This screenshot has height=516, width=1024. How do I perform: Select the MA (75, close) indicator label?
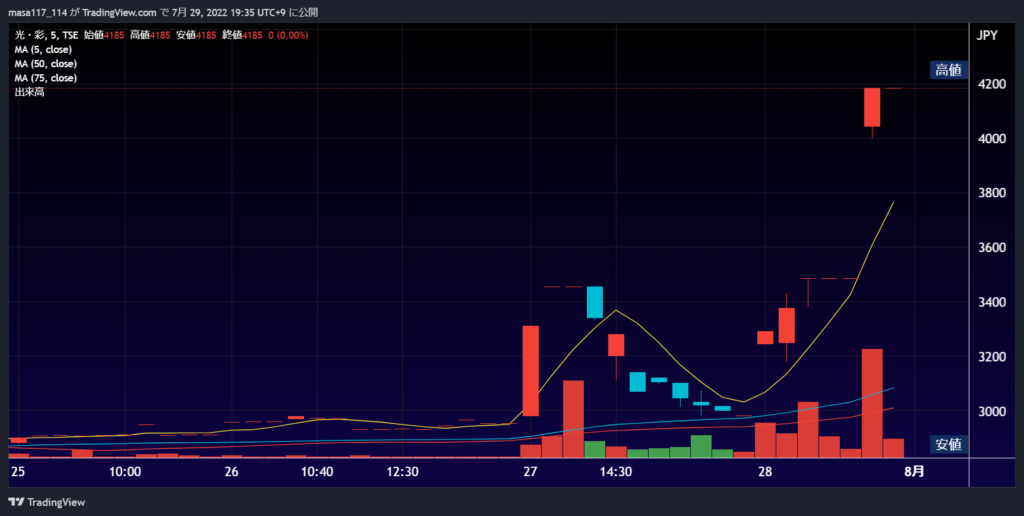point(46,78)
